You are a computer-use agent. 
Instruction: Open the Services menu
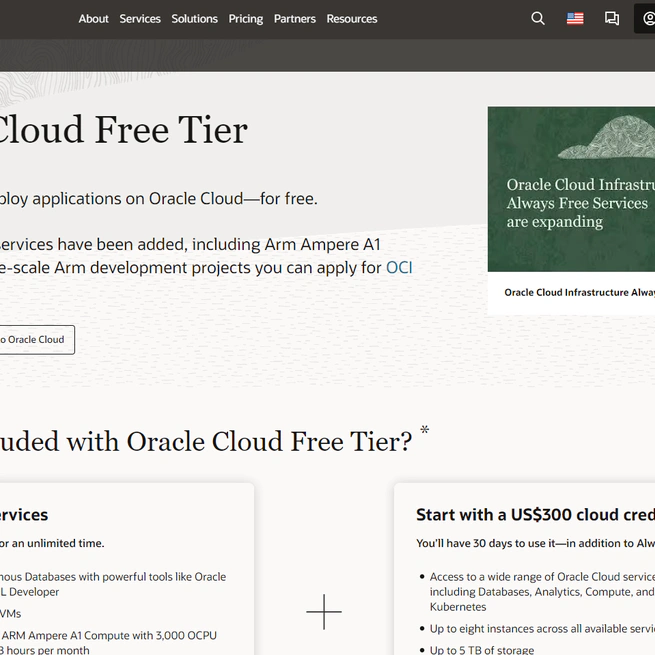140,19
